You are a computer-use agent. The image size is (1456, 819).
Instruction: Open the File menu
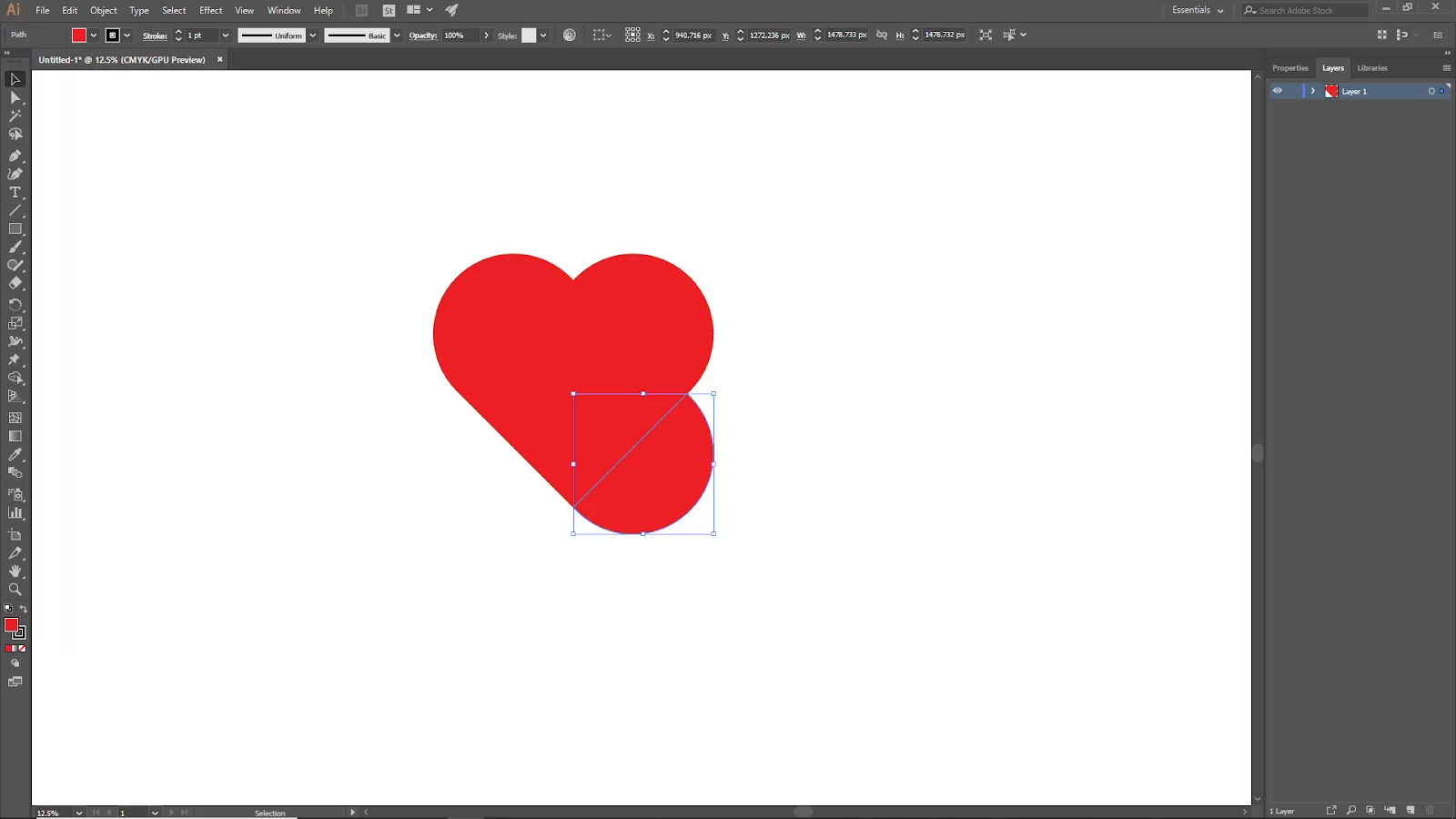pyautogui.click(x=43, y=10)
